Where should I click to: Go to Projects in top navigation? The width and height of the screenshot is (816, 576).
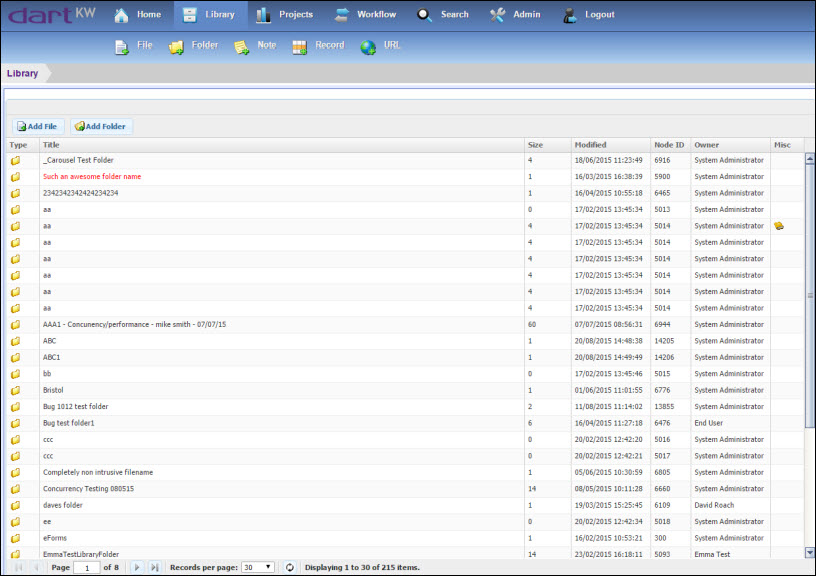click(284, 15)
